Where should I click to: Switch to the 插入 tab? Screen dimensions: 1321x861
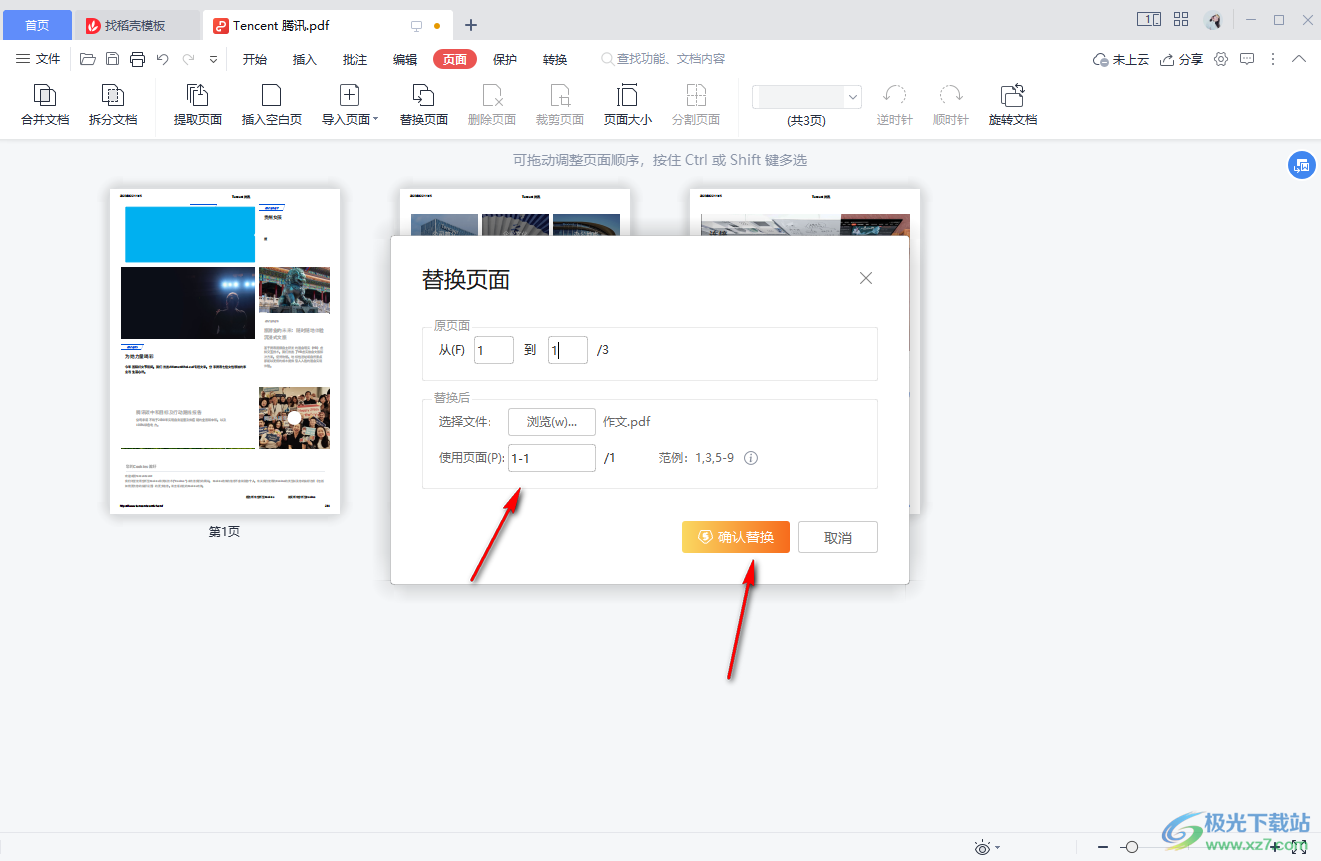tap(305, 59)
